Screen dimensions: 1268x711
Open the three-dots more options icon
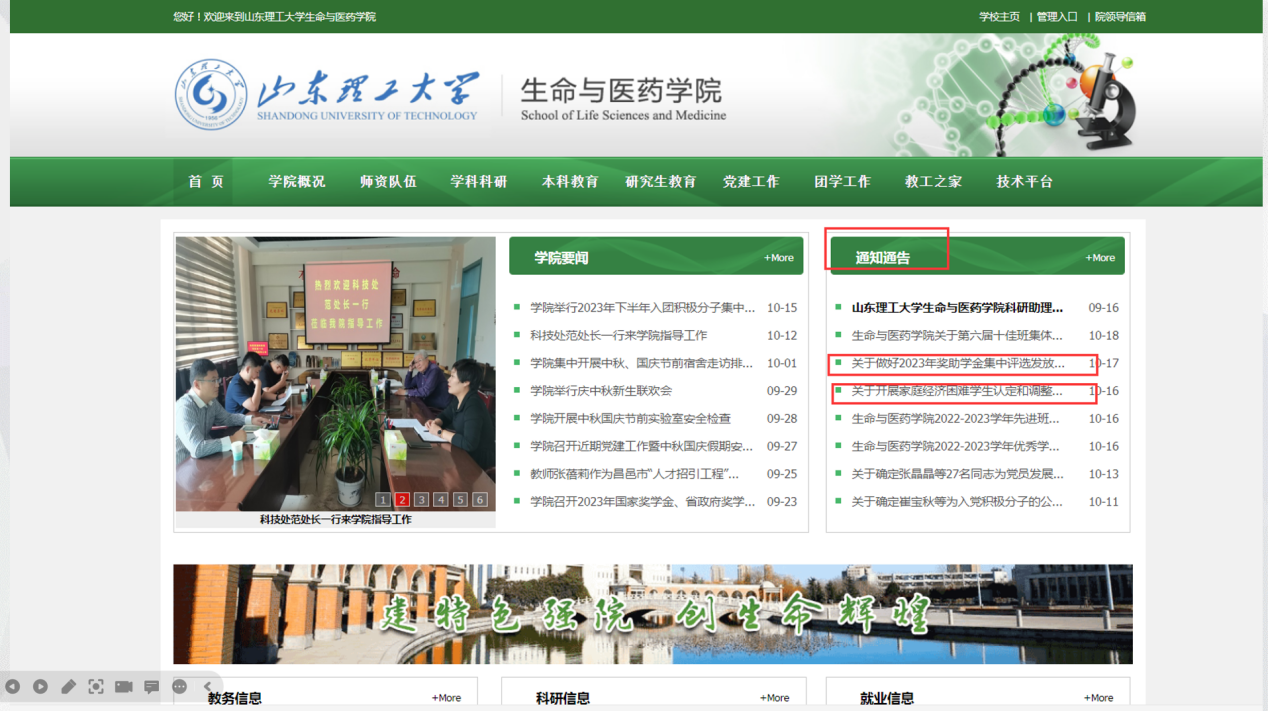(x=180, y=687)
